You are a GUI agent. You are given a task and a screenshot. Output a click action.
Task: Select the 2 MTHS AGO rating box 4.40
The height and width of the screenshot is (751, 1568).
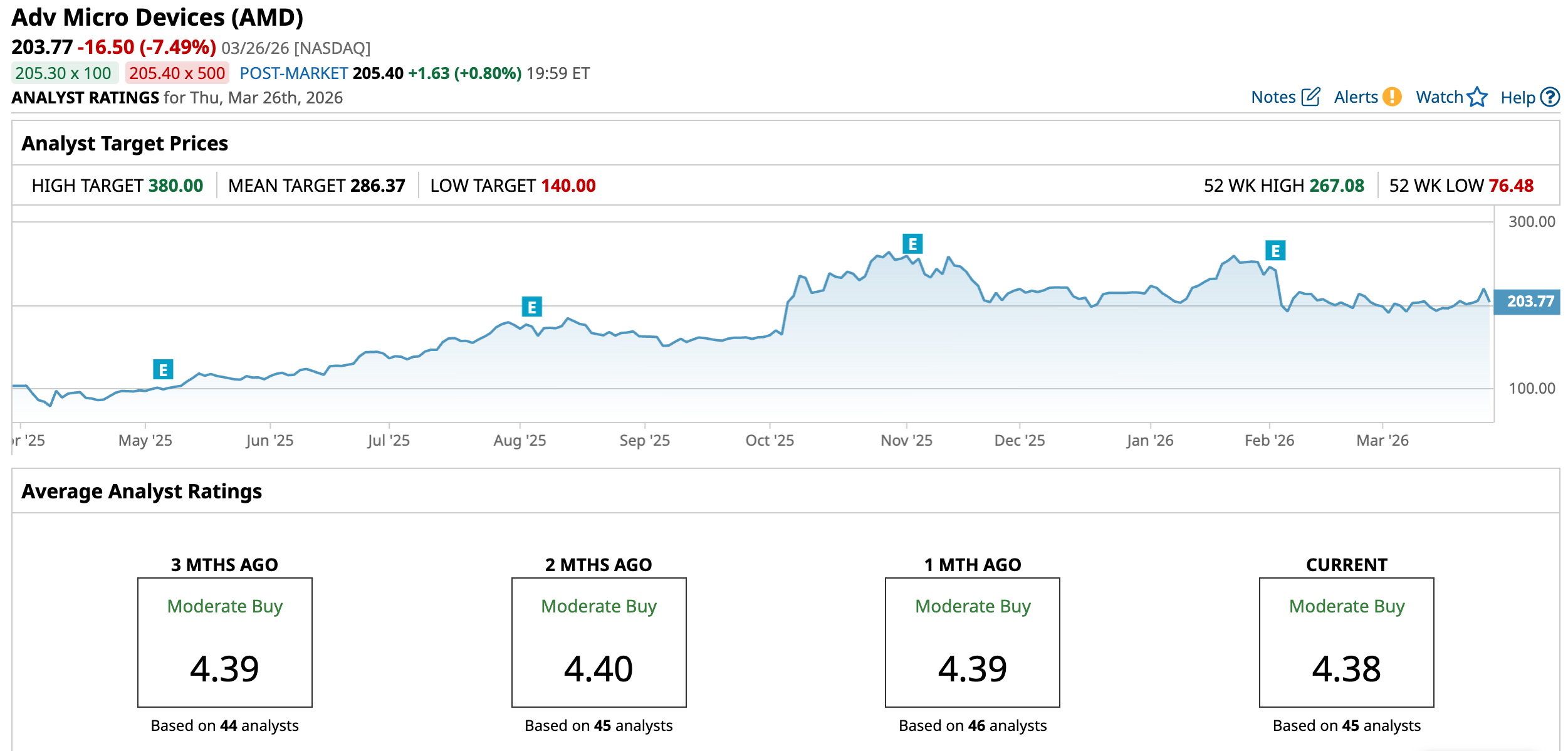(x=598, y=643)
